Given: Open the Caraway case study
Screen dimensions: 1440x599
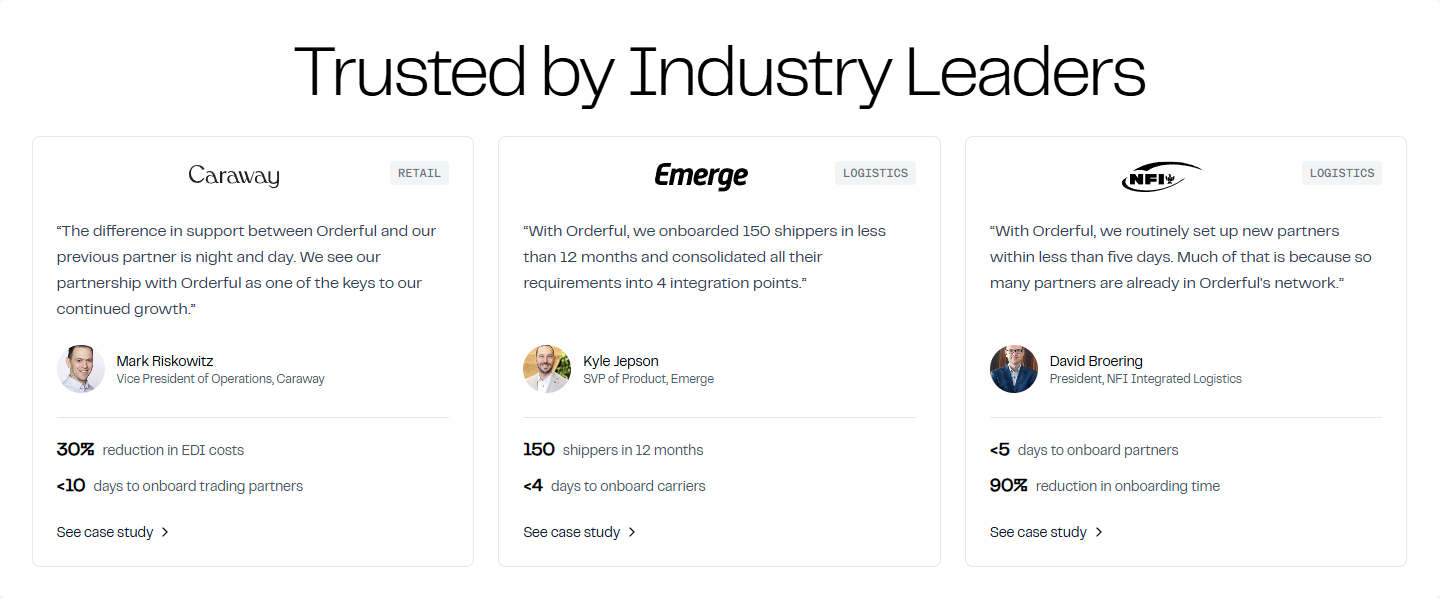Looking at the screenshot, I should pyautogui.click(x=104, y=532).
